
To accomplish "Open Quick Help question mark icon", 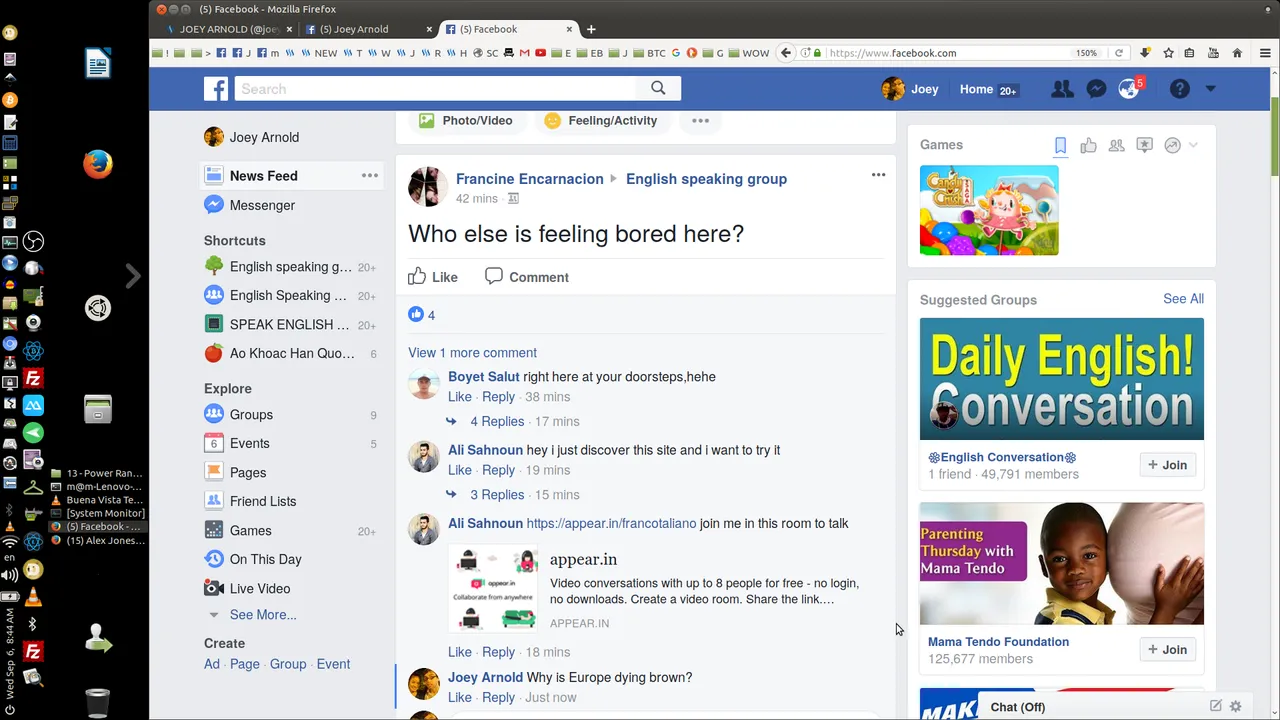I will tap(1180, 89).
